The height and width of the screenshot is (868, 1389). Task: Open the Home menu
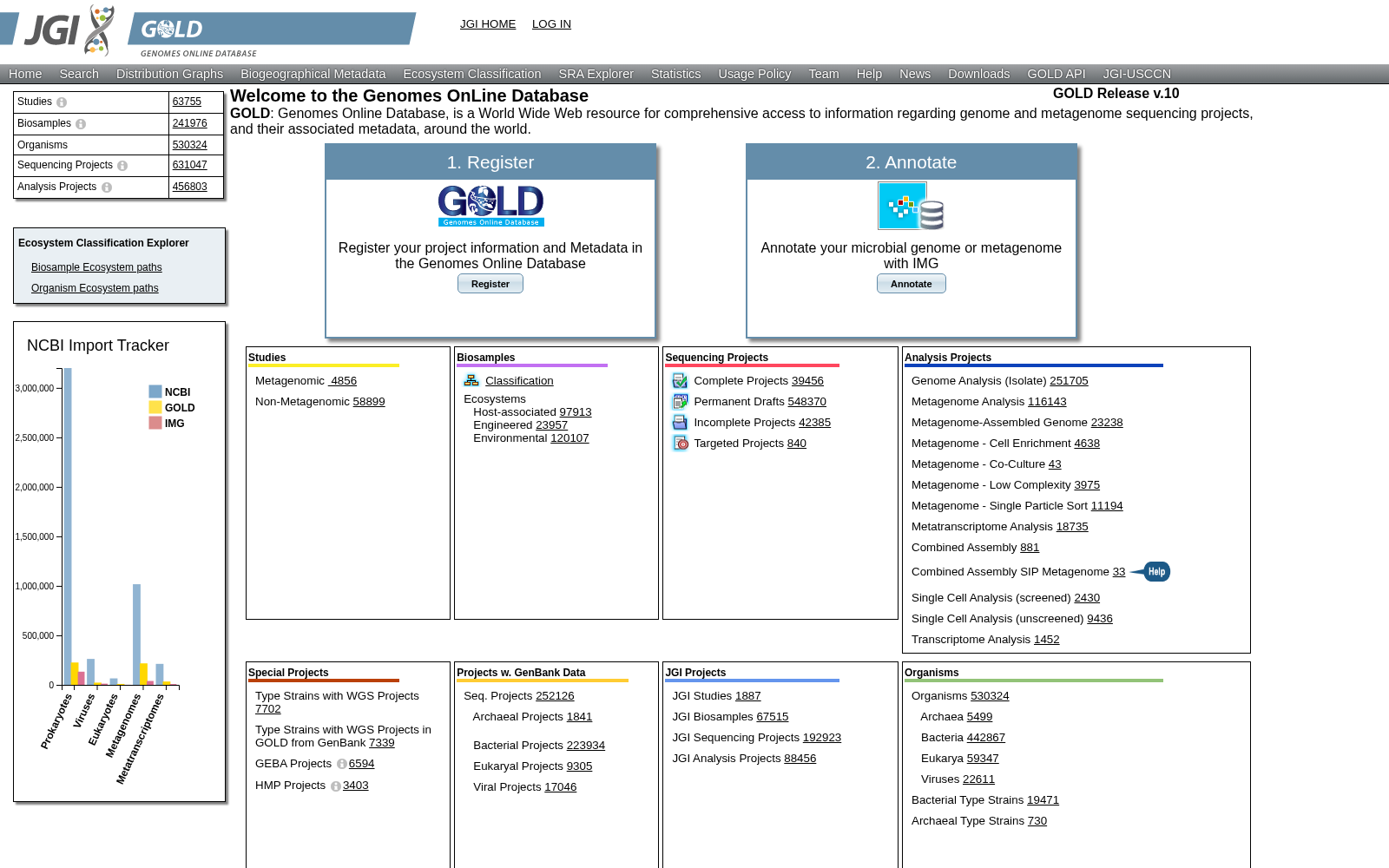tap(25, 74)
